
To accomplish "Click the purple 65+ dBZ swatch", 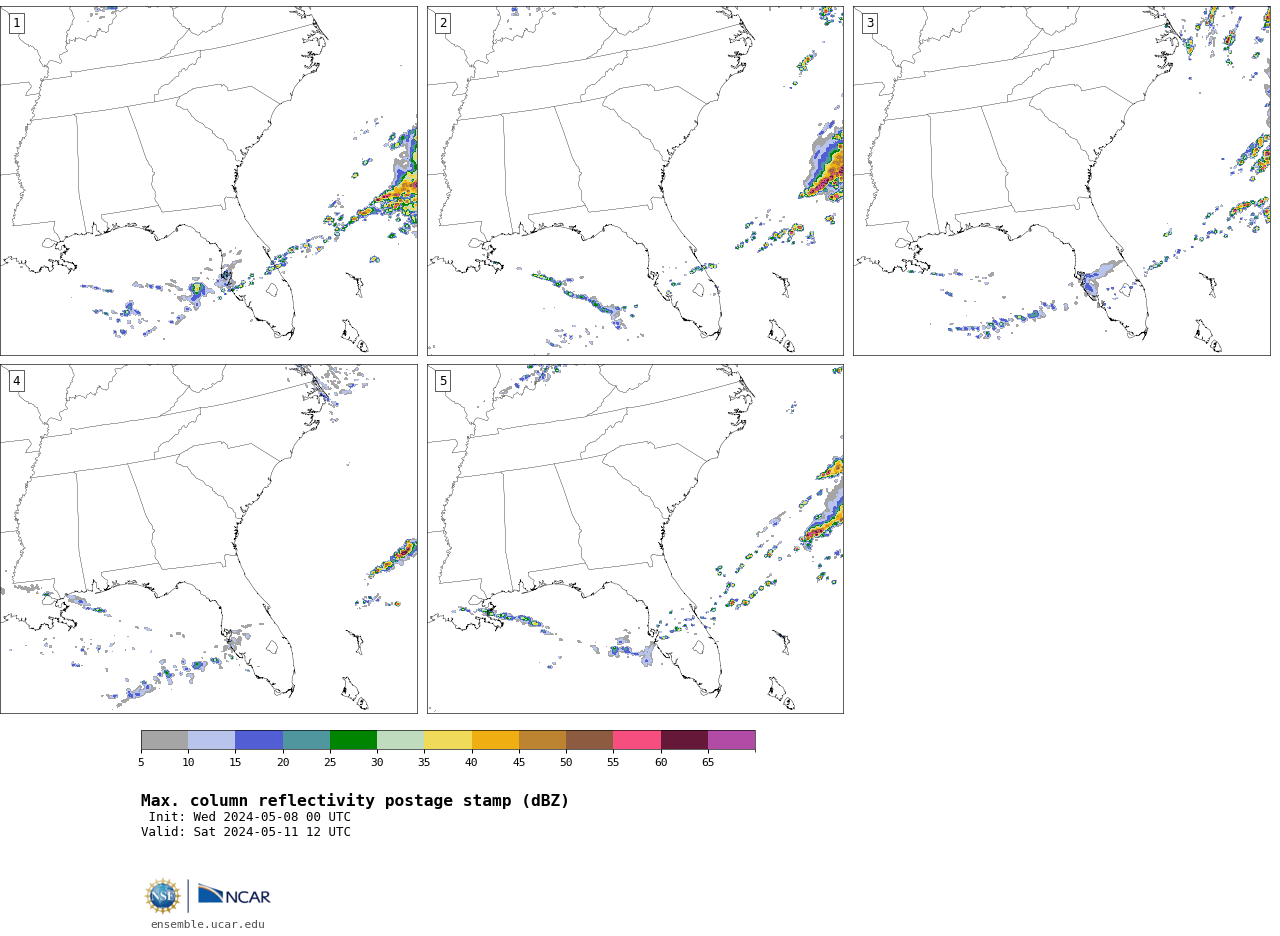I will (731, 740).
